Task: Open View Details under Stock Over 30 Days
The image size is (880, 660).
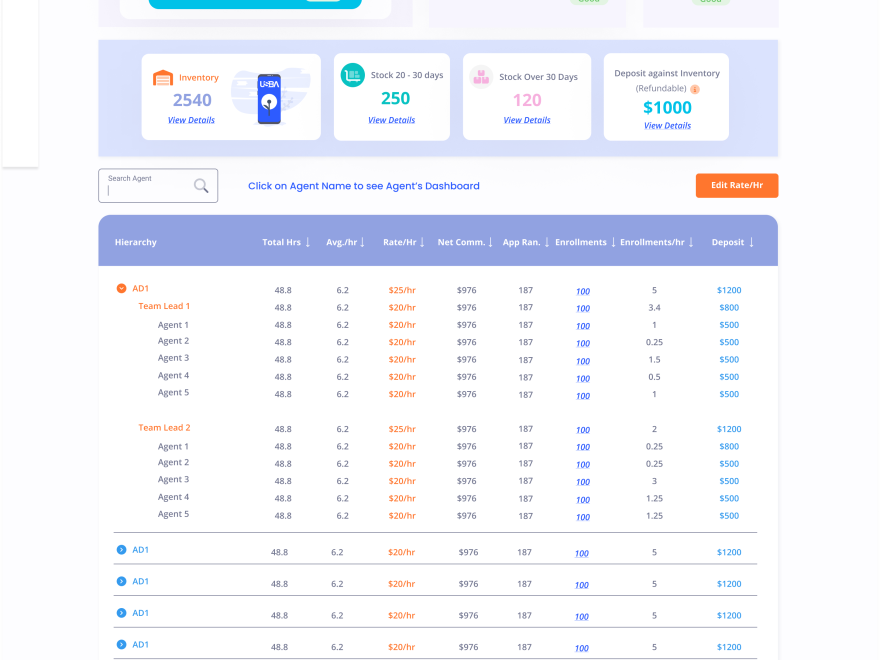Action: click(x=527, y=120)
